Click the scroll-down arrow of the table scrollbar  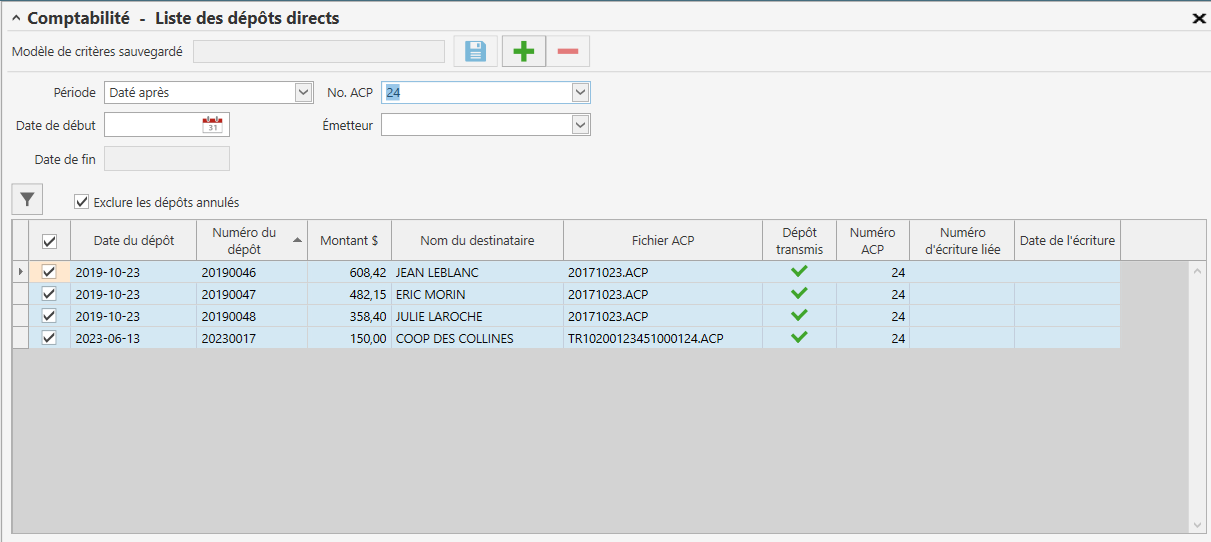1197,524
